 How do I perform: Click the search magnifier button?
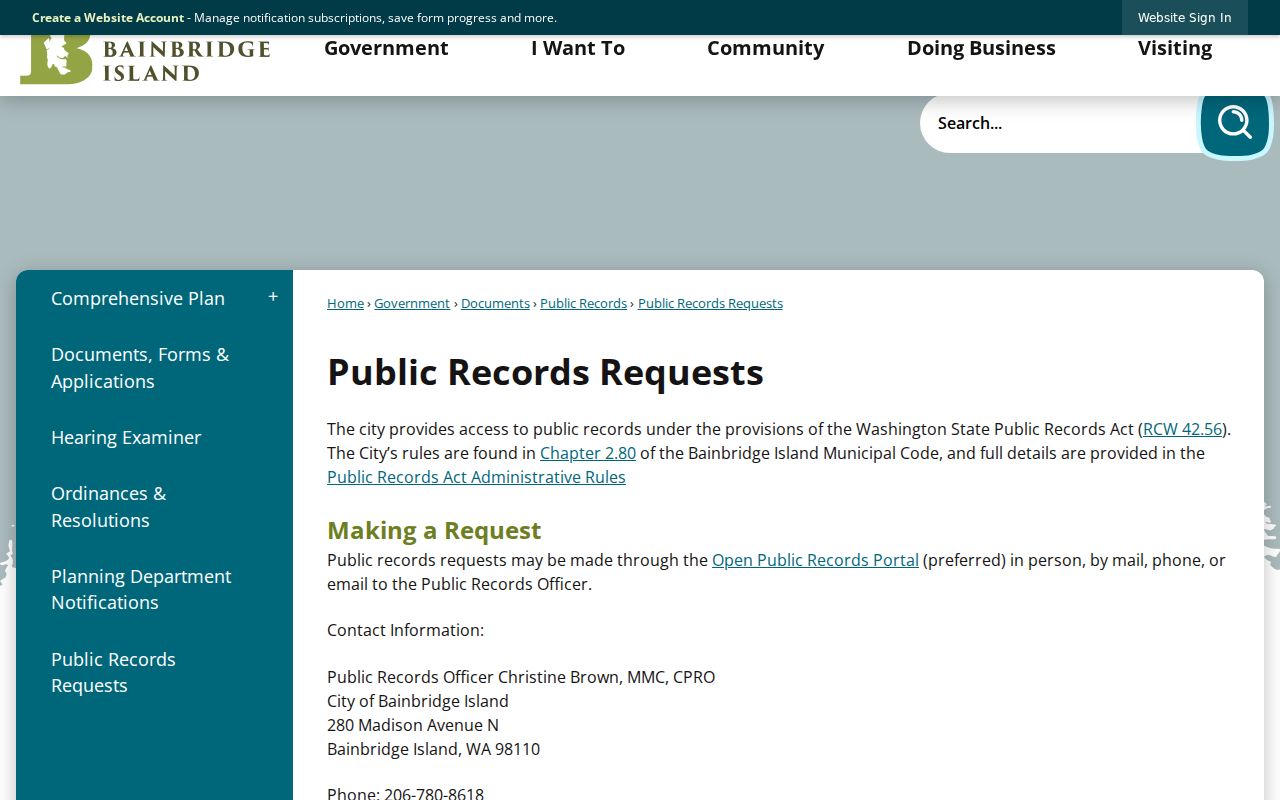tap(1234, 123)
